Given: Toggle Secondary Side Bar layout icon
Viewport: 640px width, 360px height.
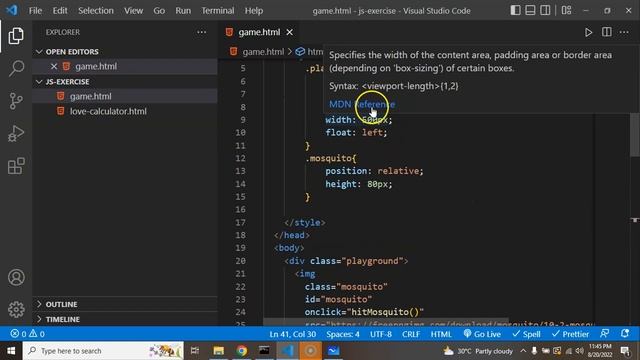Looking at the screenshot, I should coord(545,10).
